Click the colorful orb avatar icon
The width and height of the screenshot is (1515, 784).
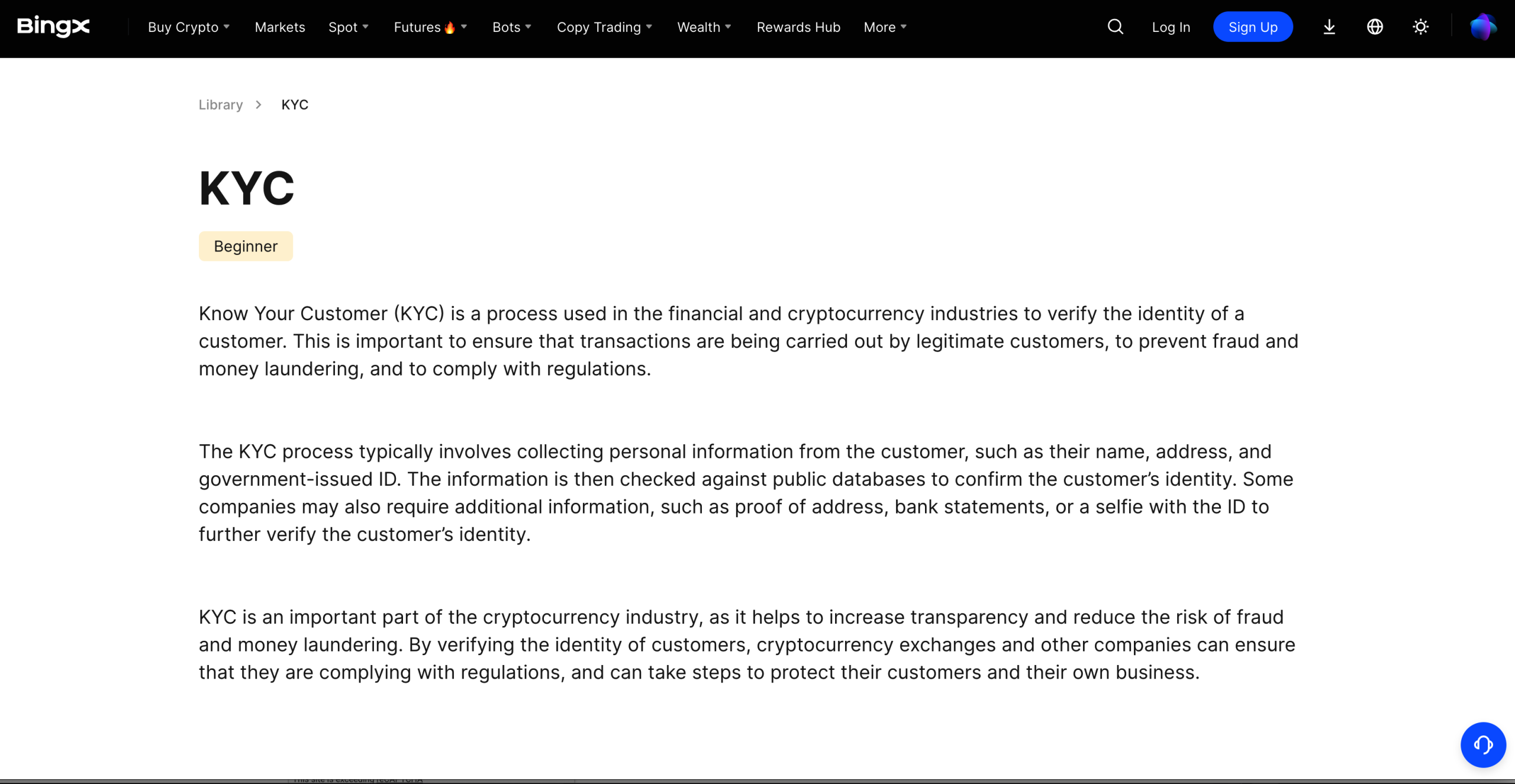coord(1483,27)
